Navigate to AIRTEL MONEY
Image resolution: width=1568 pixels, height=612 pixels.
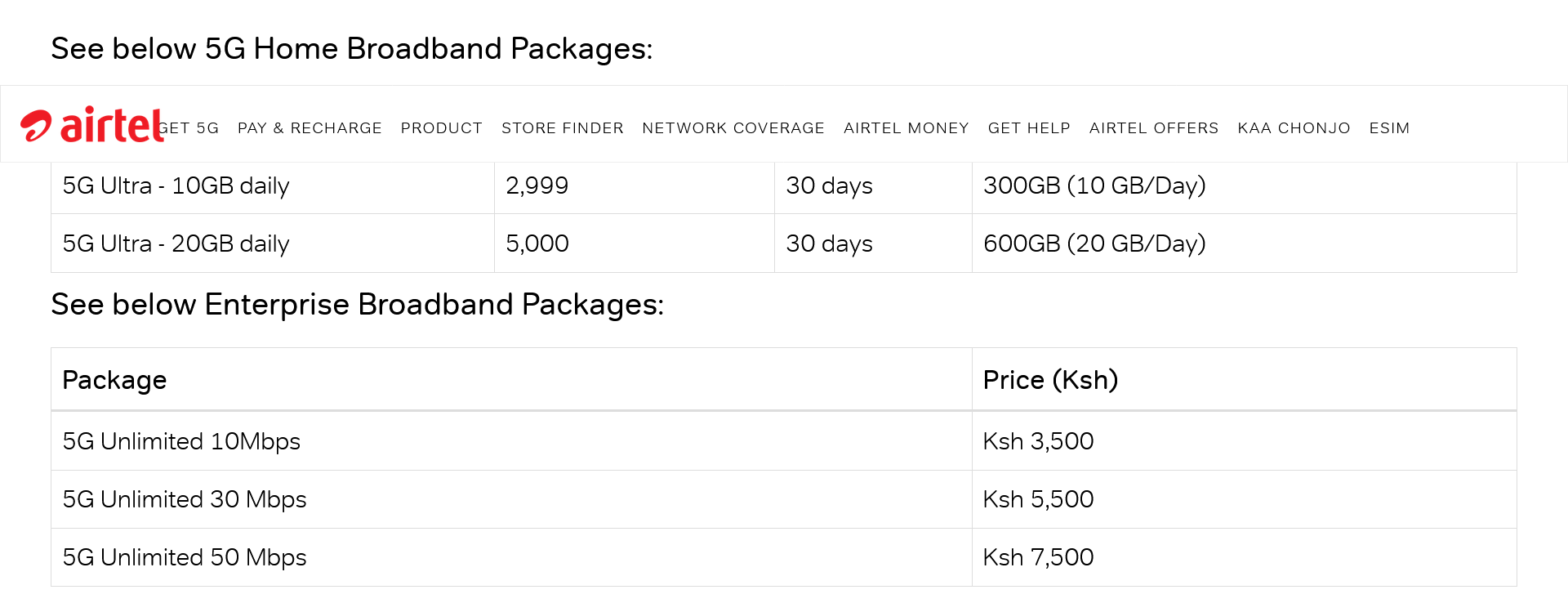point(906,128)
